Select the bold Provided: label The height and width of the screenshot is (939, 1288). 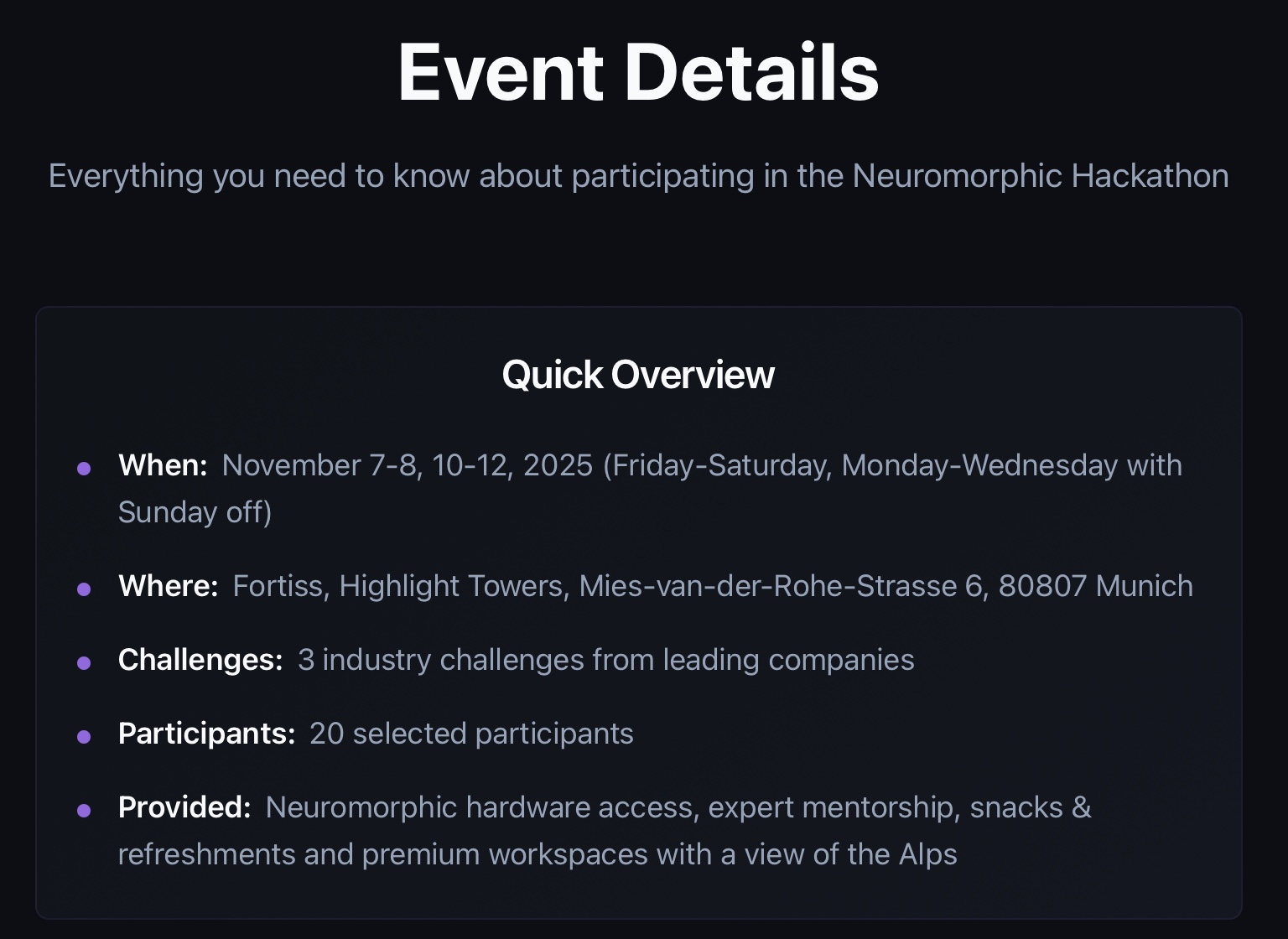[x=184, y=807]
